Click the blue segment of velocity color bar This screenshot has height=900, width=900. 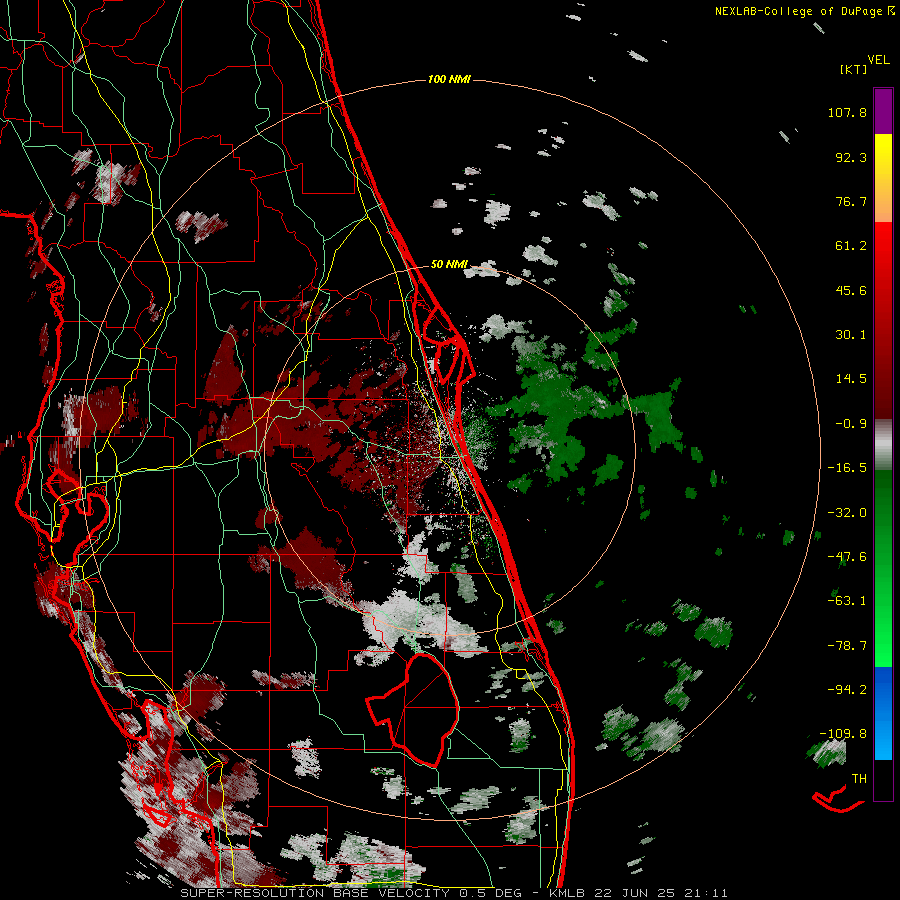883,713
